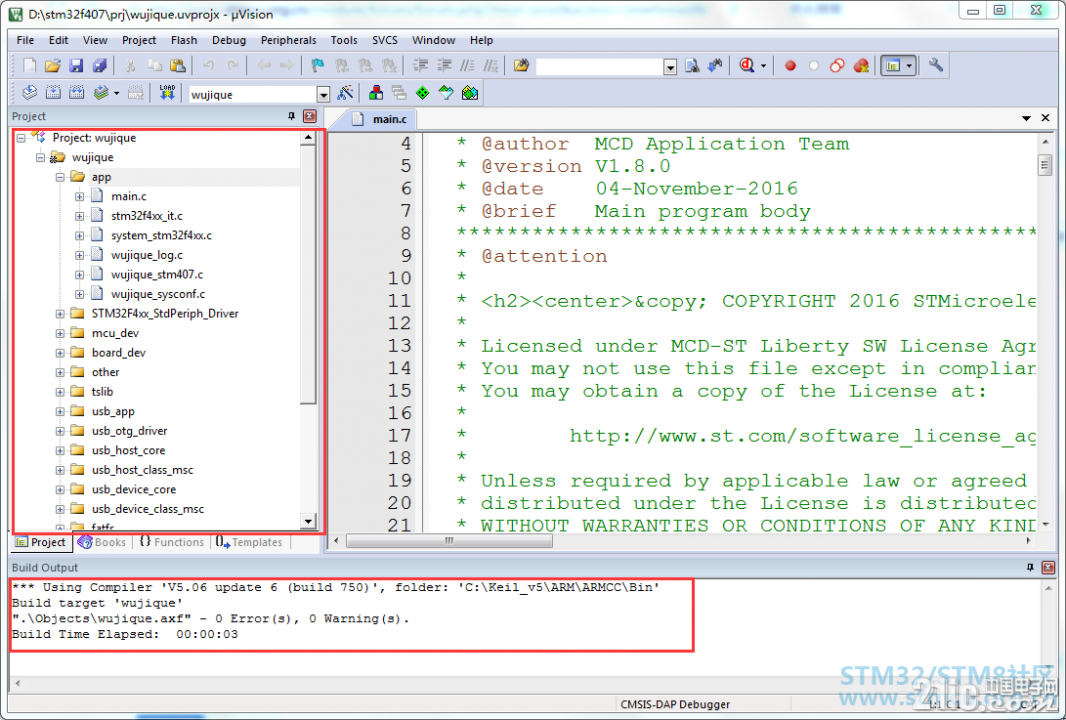Viewport: 1066px width, 720px height.
Task: Click the Translate current file icon
Action: tap(29, 93)
